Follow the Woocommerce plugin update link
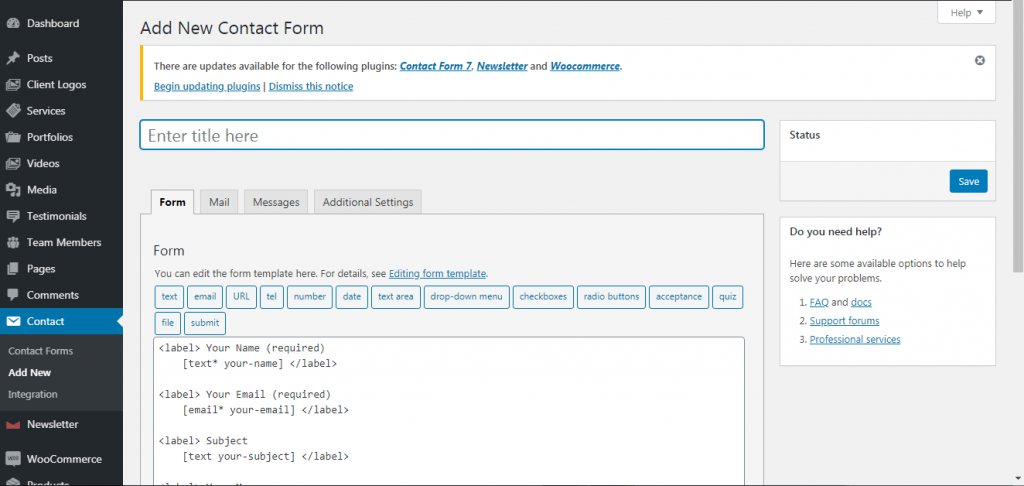1024x486 pixels. point(585,66)
